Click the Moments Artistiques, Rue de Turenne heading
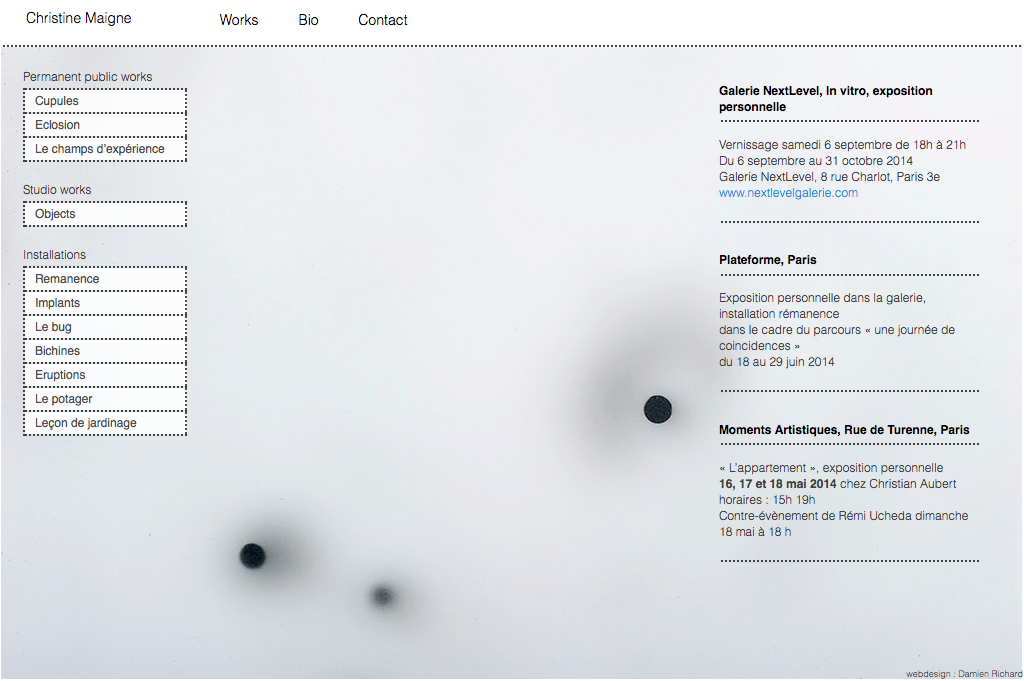The image size is (1024, 681). pos(844,430)
